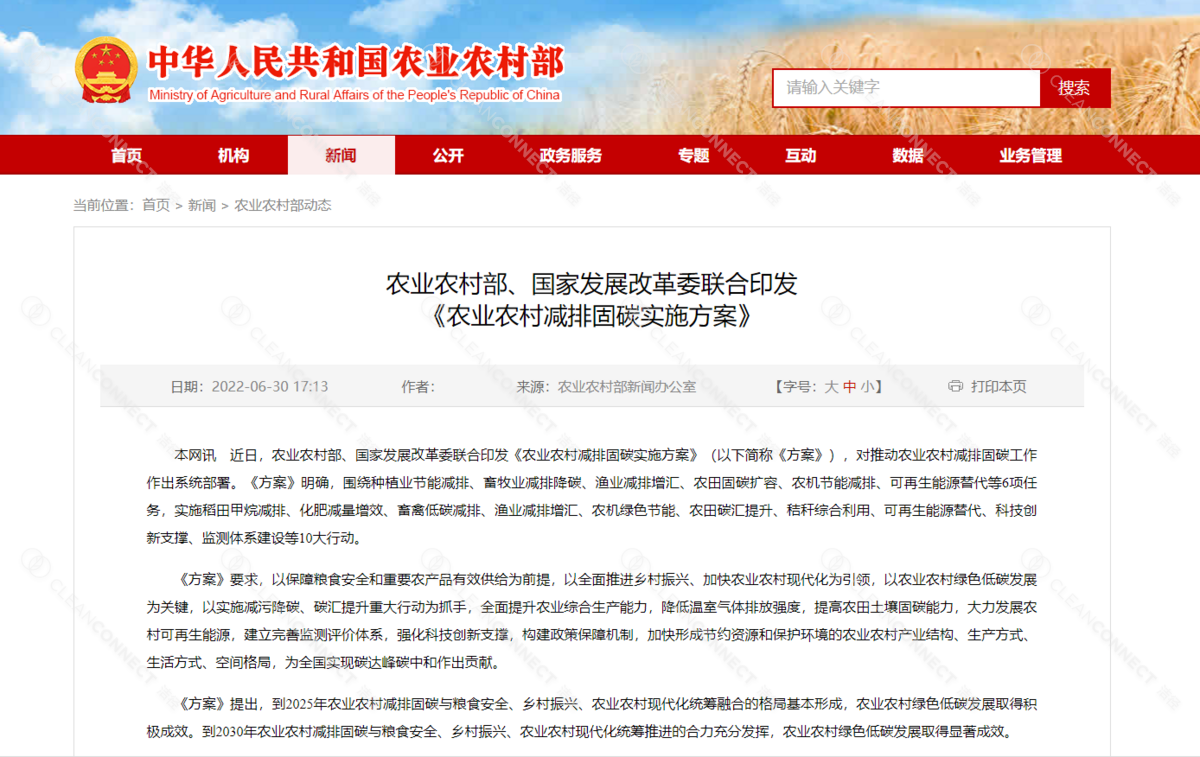Viewport: 1200px width, 757px height.
Task: Open the 公开 navigation tab
Action: [x=448, y=155]
